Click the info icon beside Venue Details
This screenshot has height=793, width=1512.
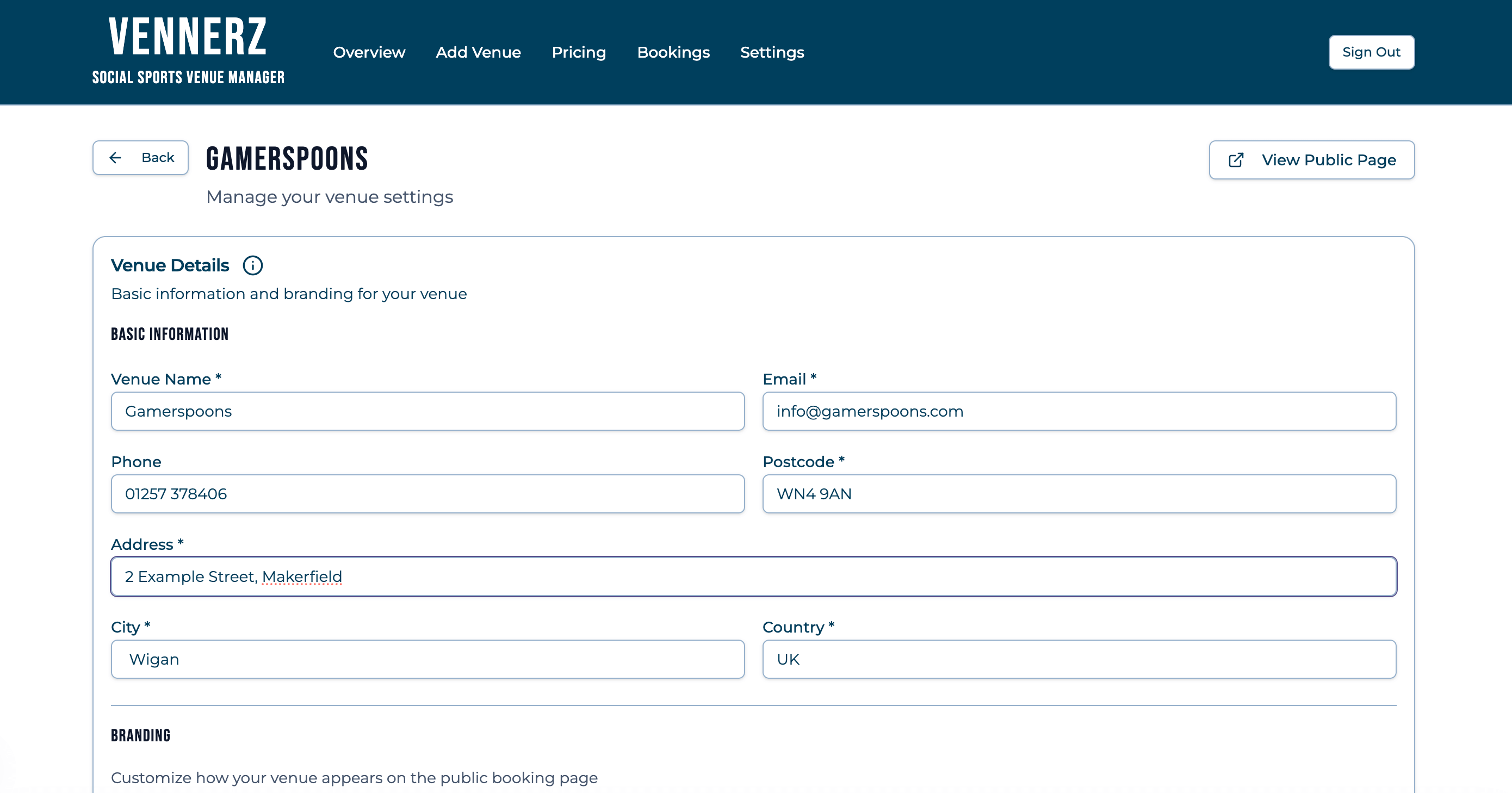click(x=253, y=265)
